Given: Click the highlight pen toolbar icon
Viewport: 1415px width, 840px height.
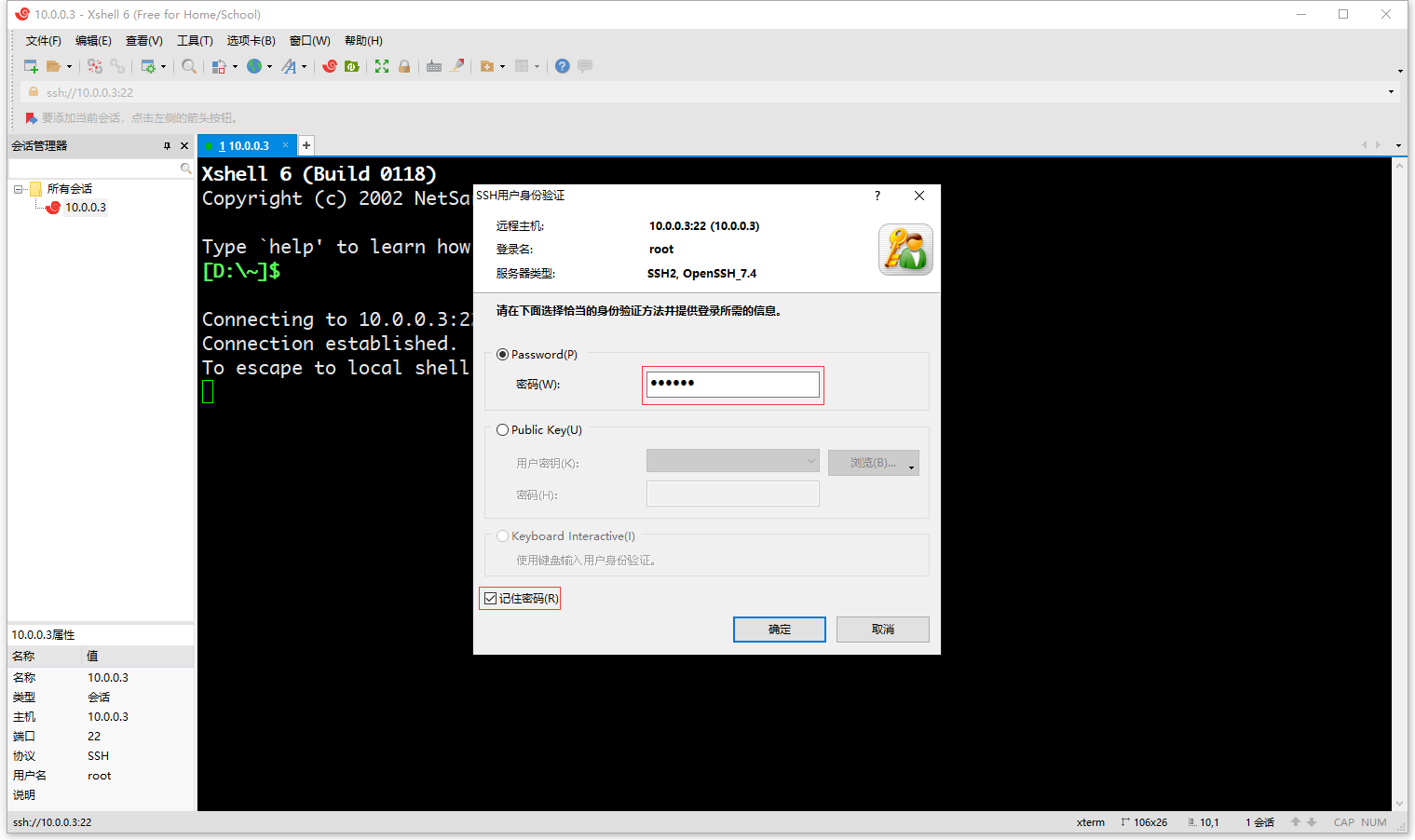Looking at the screenshot, I should tap(457, 66).
